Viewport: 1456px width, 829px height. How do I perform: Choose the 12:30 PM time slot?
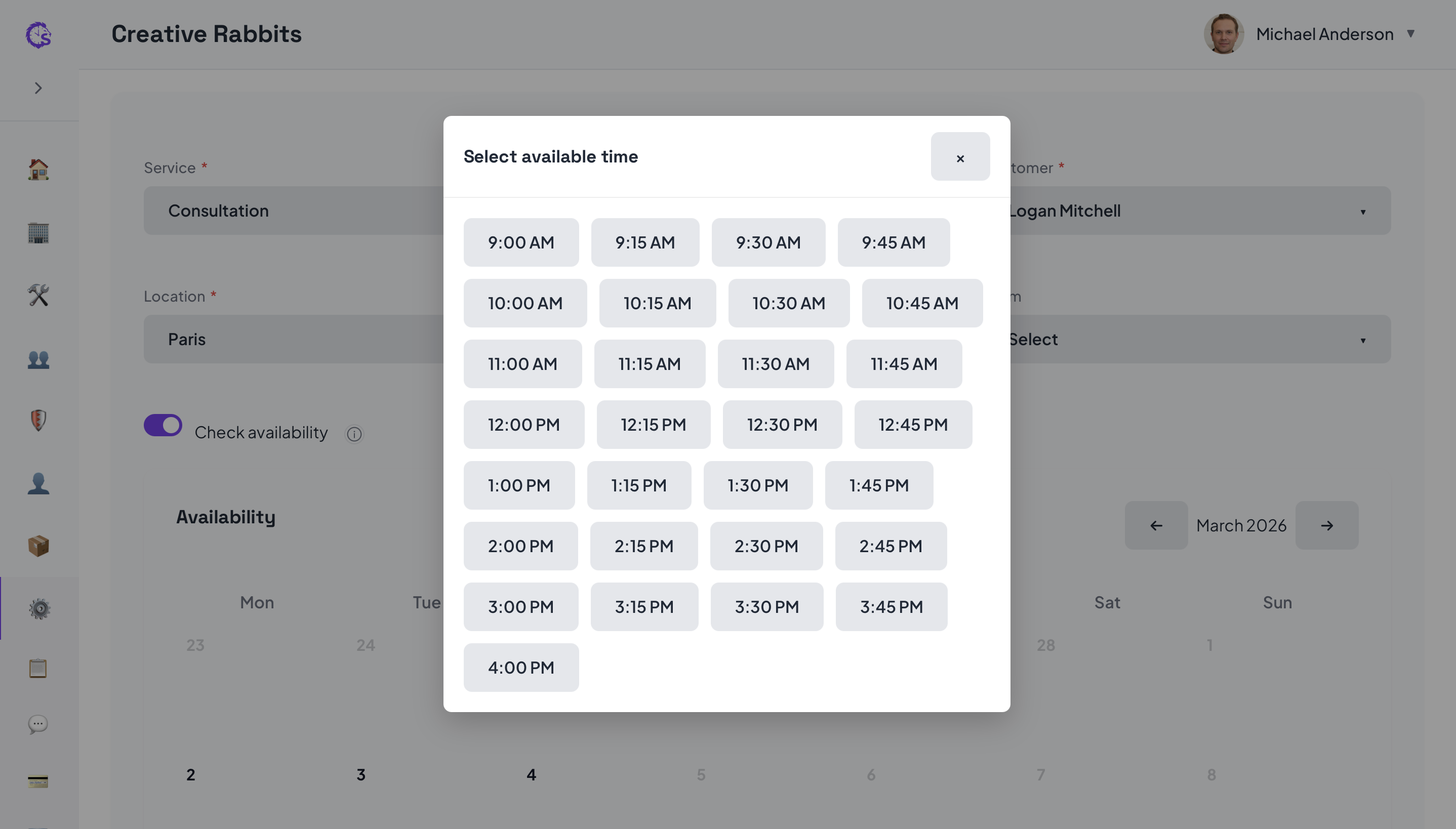(x=782, y=425)
